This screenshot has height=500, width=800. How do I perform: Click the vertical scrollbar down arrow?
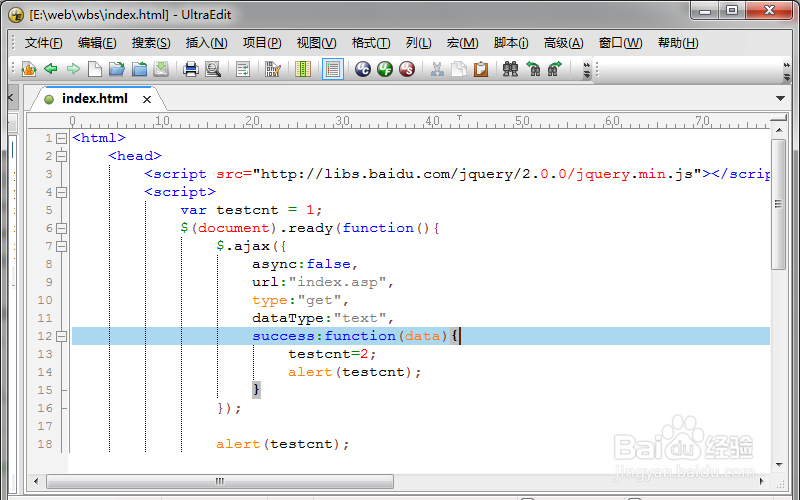pos(779,464)
